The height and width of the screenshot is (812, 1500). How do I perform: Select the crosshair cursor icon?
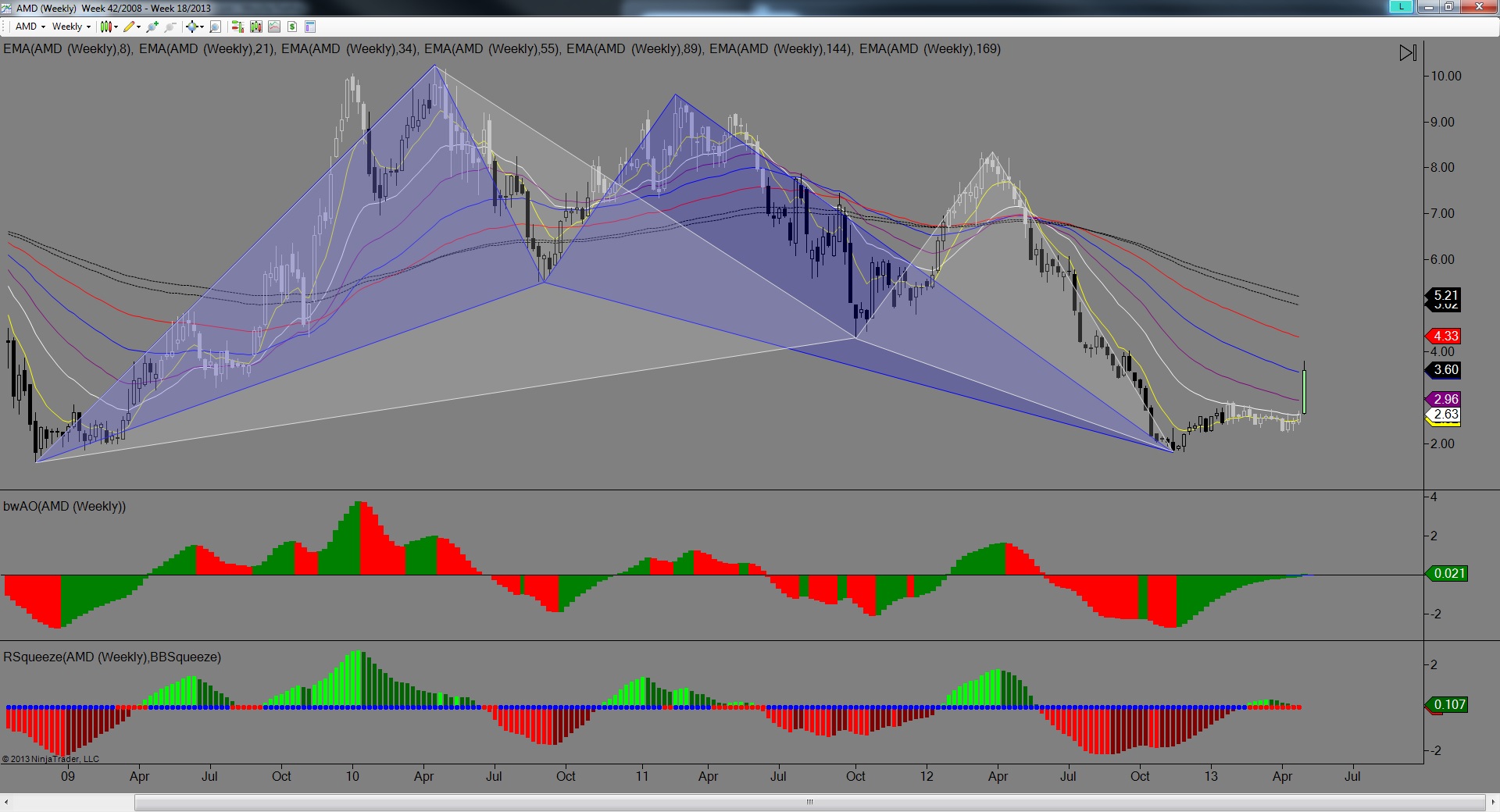pyautogui.click(x=191, y=27)
